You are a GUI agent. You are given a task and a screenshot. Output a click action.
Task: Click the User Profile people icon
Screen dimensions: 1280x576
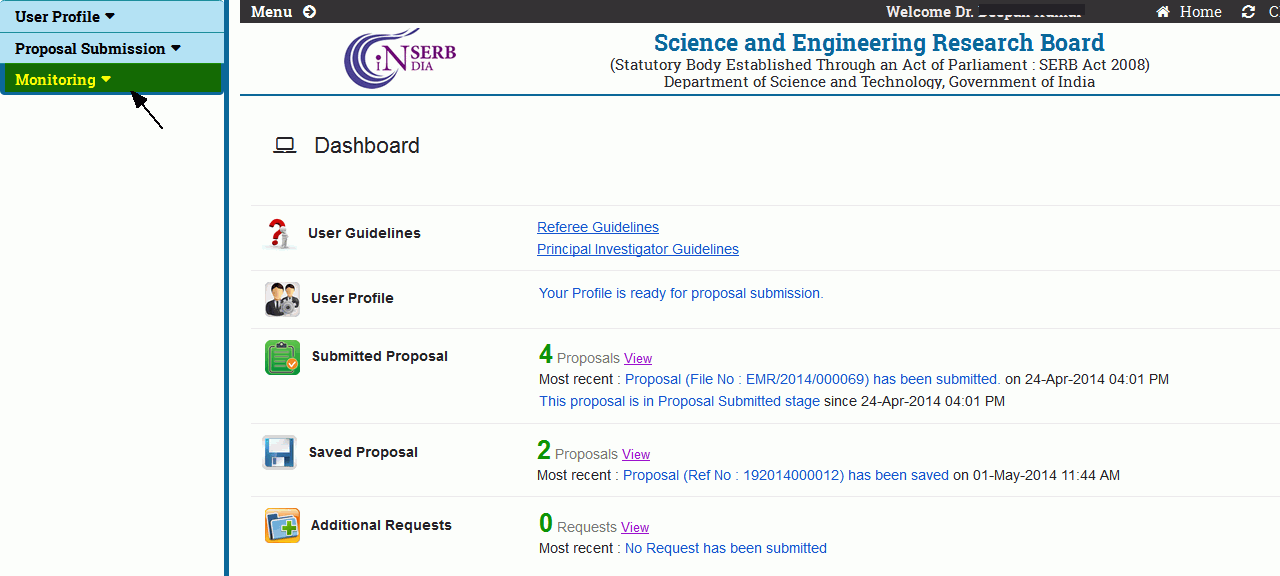coord(282,299)
